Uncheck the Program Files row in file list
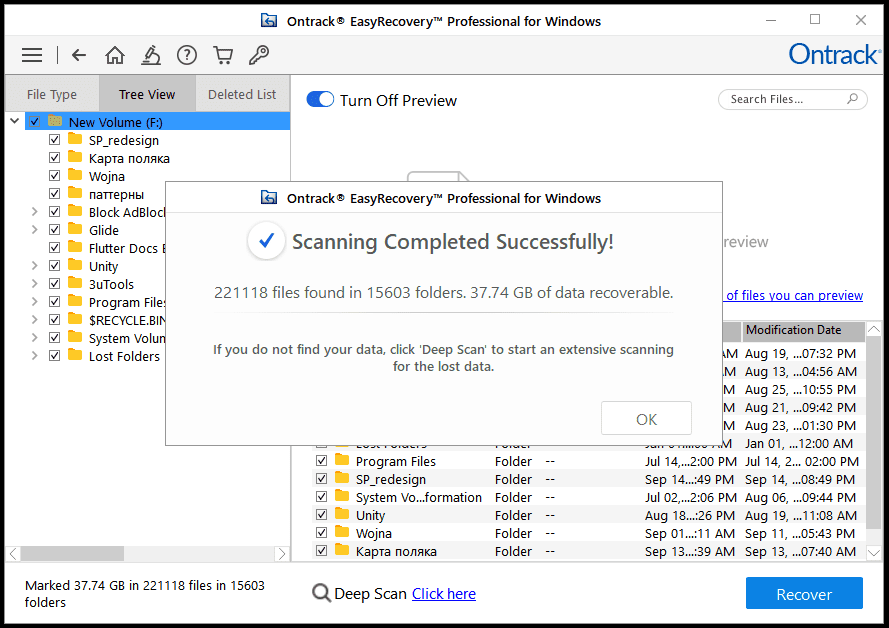This screenshot has width=889, height=628. click(x=322, y=461)
